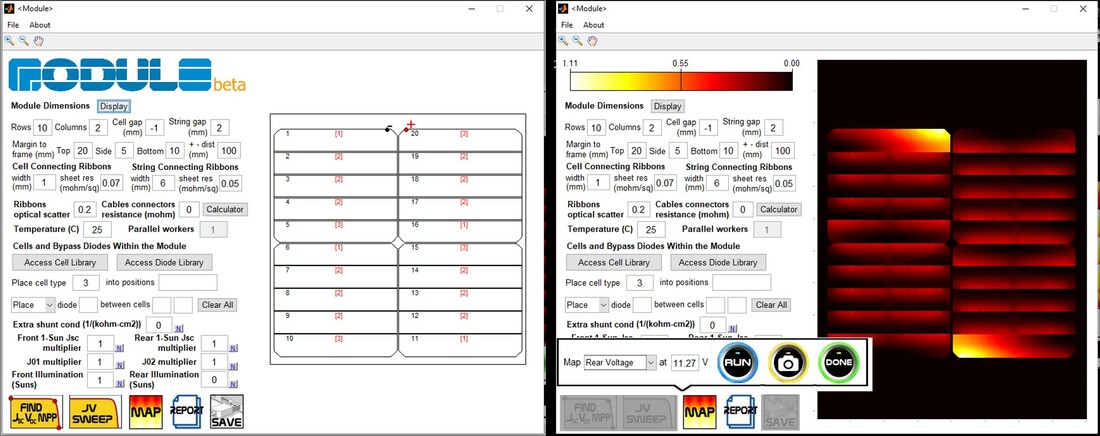Click the String gap field in left window
This screenshot has height=436, width=1100.
click(x=220, y=128)
